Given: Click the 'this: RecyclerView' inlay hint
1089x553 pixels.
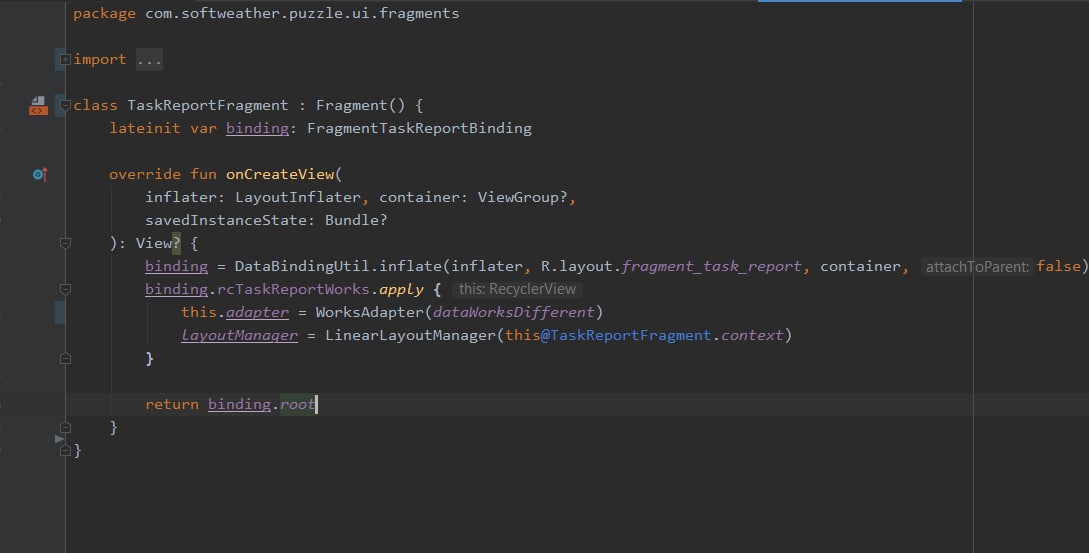Looking at the screenshot, I should (517, 289).
